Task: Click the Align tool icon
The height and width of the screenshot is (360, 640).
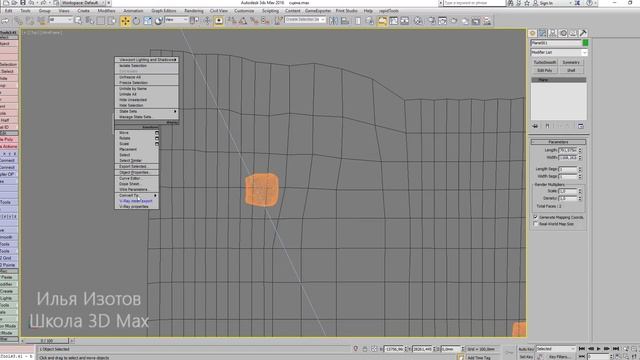Action: (345, 21)
